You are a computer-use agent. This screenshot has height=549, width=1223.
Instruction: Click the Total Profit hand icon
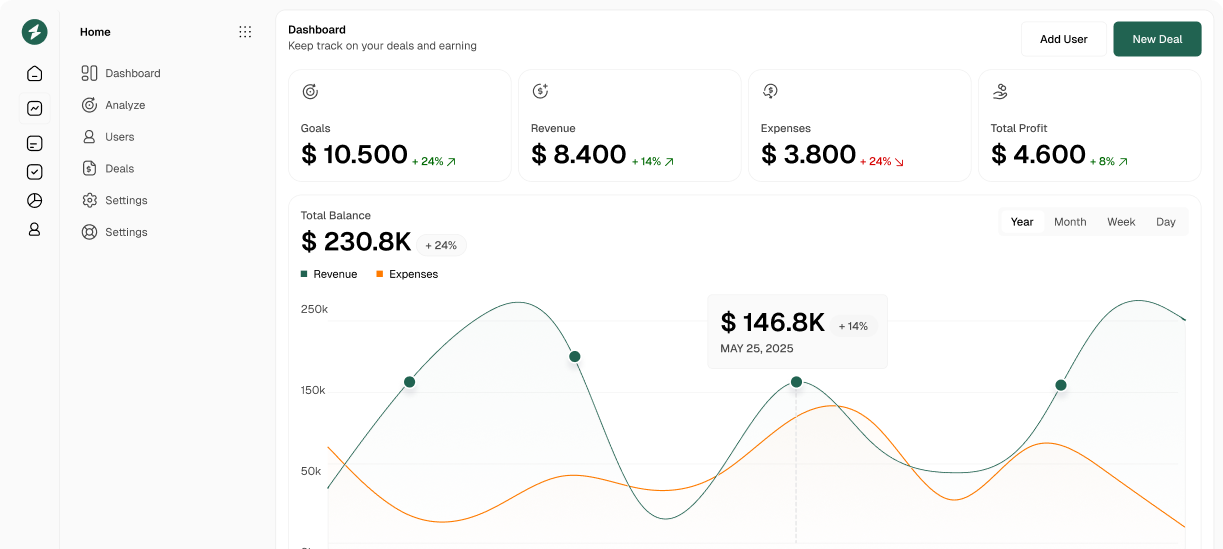coord(1000,91)
